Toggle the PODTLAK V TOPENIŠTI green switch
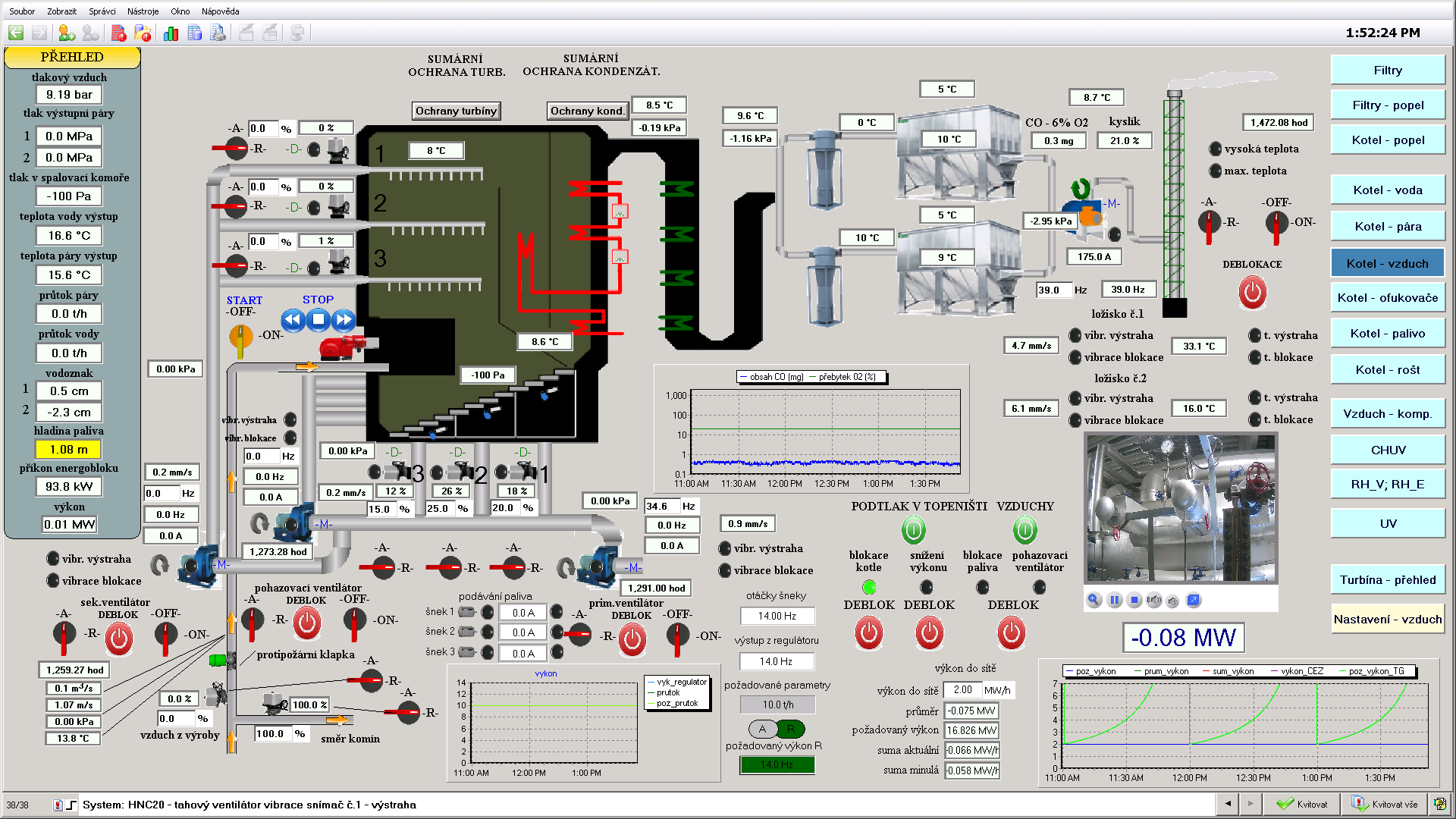The width and height of the screenshot is (1456, 819). pos(913,529)
